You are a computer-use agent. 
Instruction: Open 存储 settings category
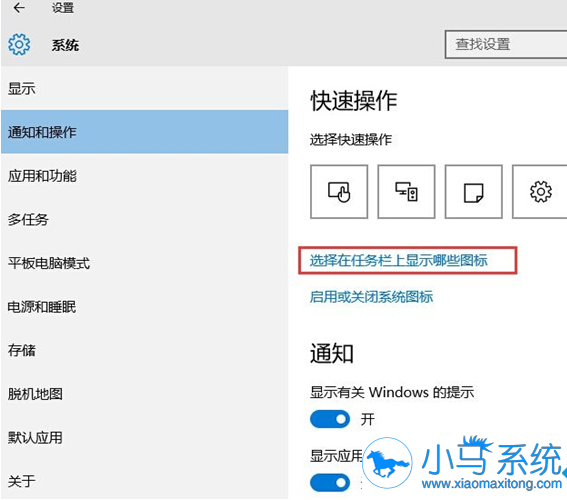[x=144, y=350]
